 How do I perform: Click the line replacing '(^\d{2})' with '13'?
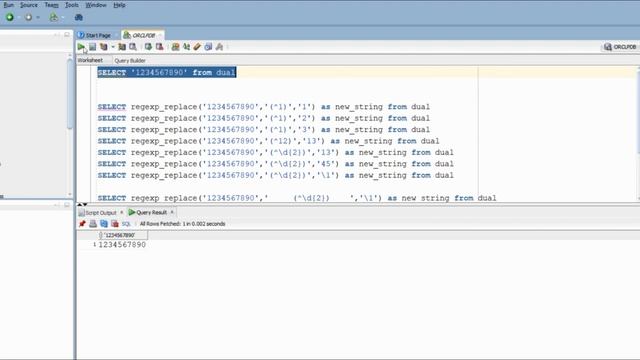(x=276, y=153)
